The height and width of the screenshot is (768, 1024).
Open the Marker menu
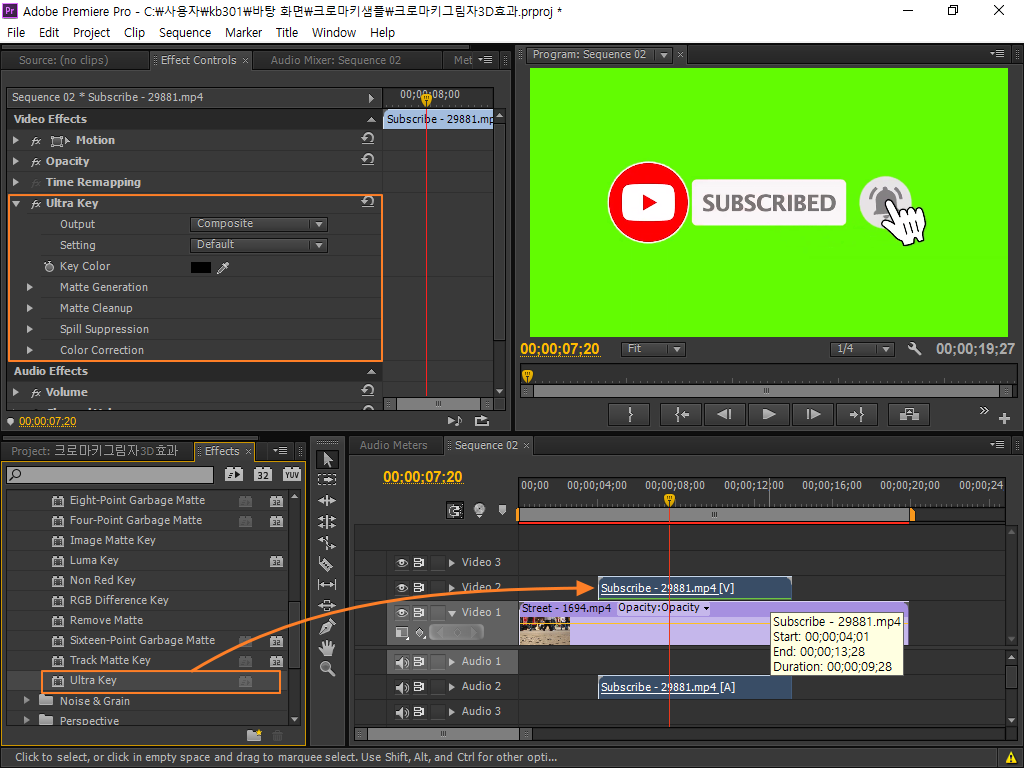pyautogui.click(x=244, y=33)
